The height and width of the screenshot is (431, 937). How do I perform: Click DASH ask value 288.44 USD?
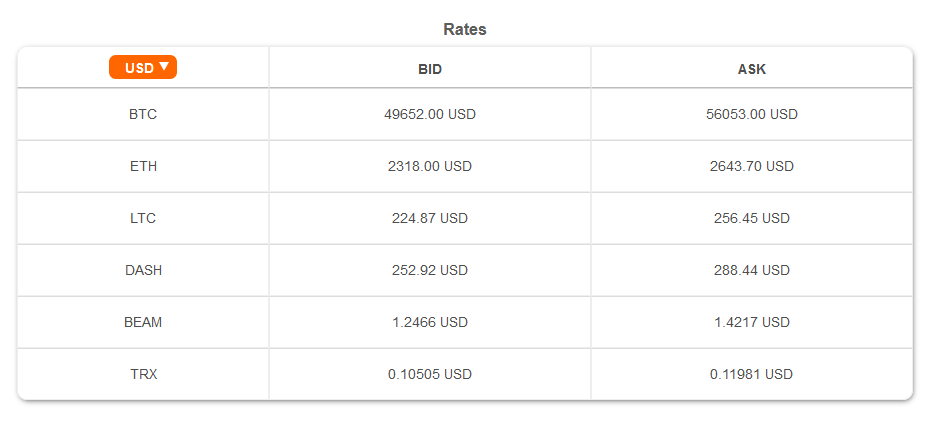point(752,270)
